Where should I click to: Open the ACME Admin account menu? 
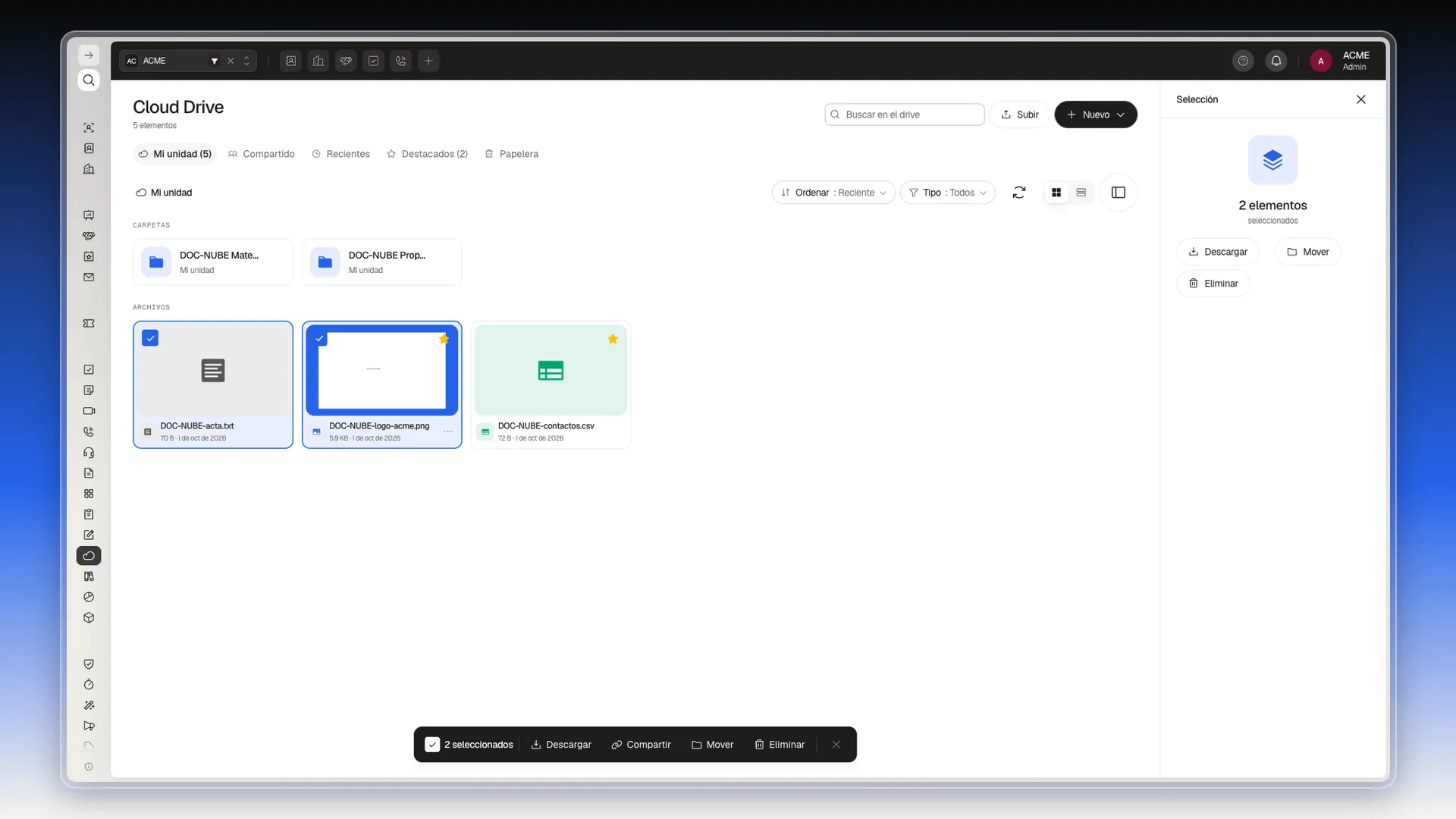point(1341,61)
